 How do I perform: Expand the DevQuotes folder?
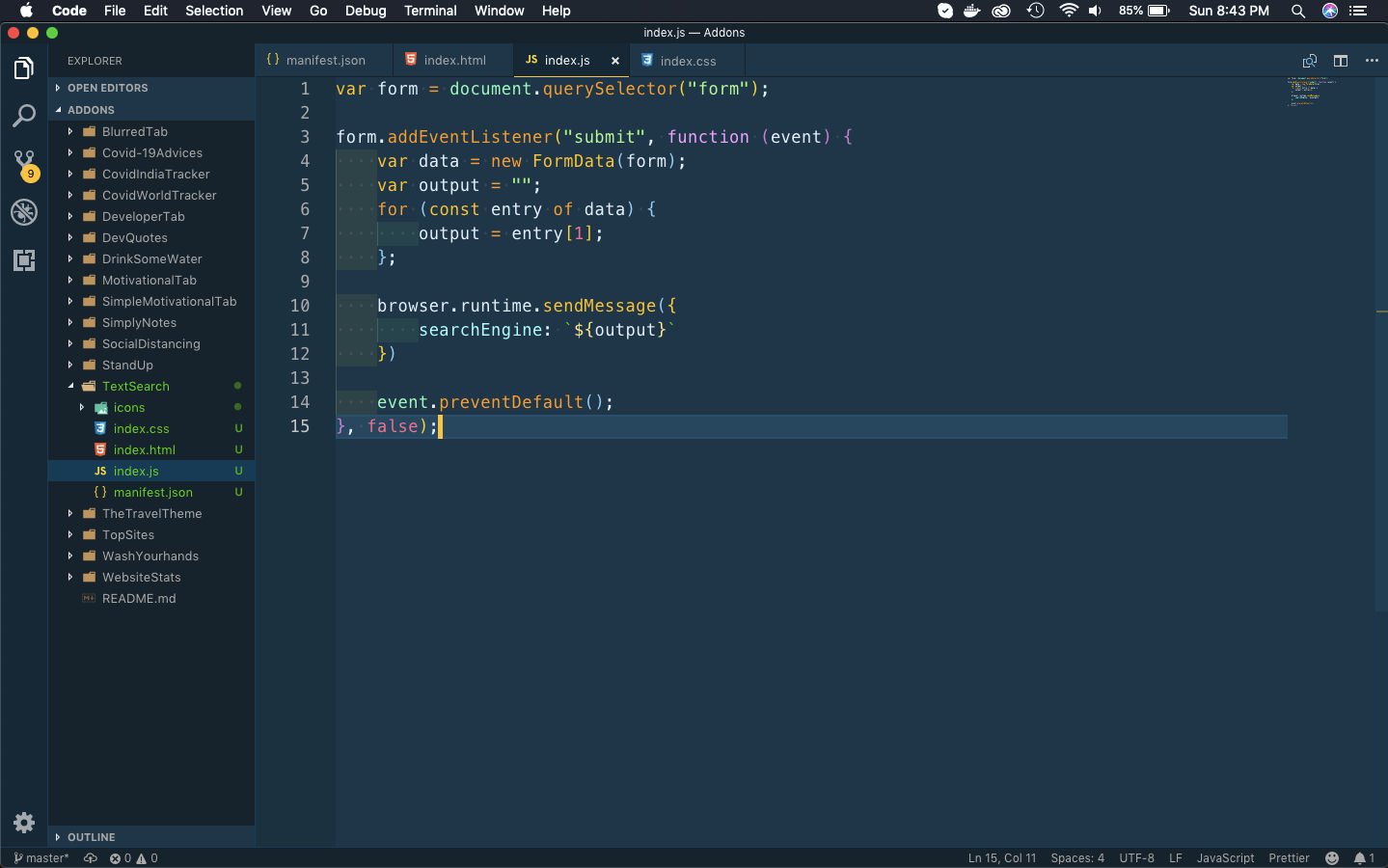(151, 237)
